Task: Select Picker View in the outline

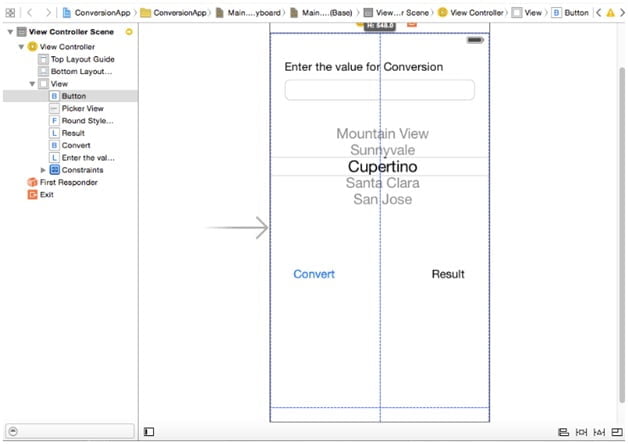Action: click(x=81, y=108)
